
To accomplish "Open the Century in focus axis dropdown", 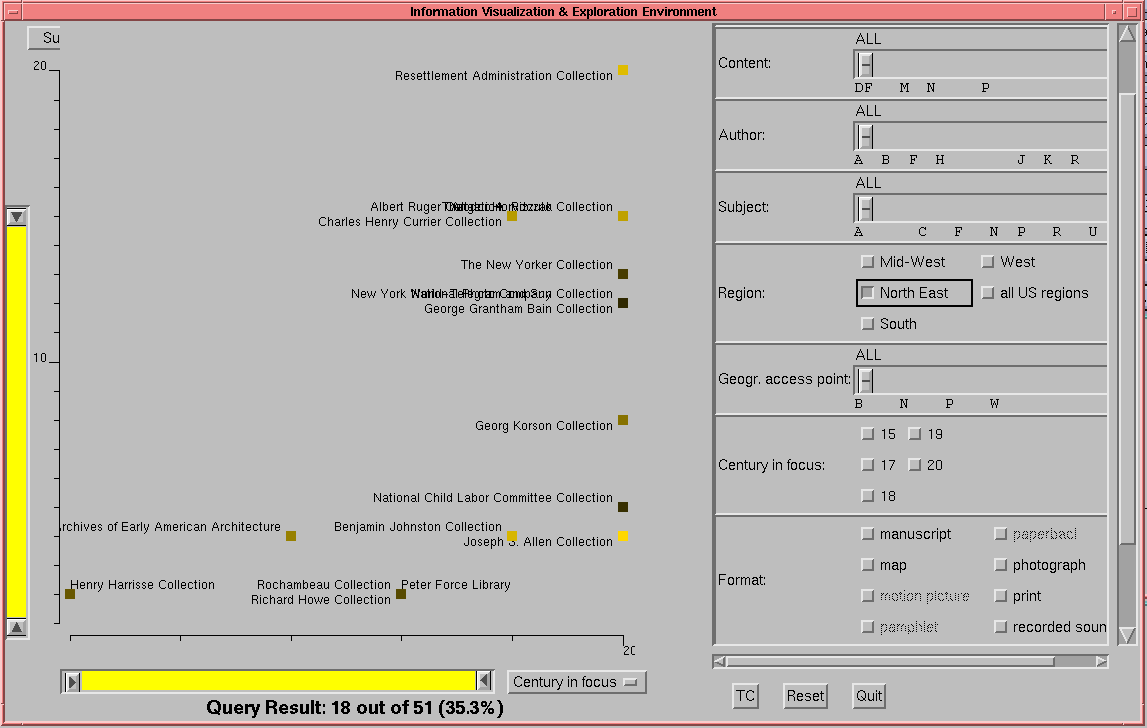I will 576,682.
